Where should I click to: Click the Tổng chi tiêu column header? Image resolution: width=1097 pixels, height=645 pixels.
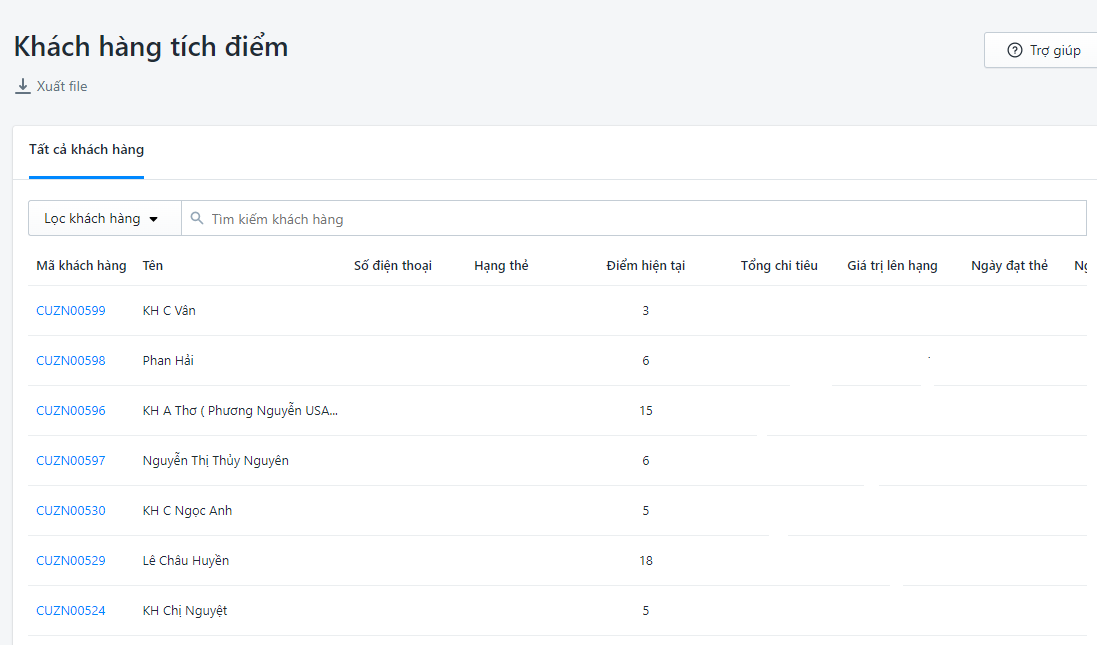pyautogui.click(x=779, y=265)
